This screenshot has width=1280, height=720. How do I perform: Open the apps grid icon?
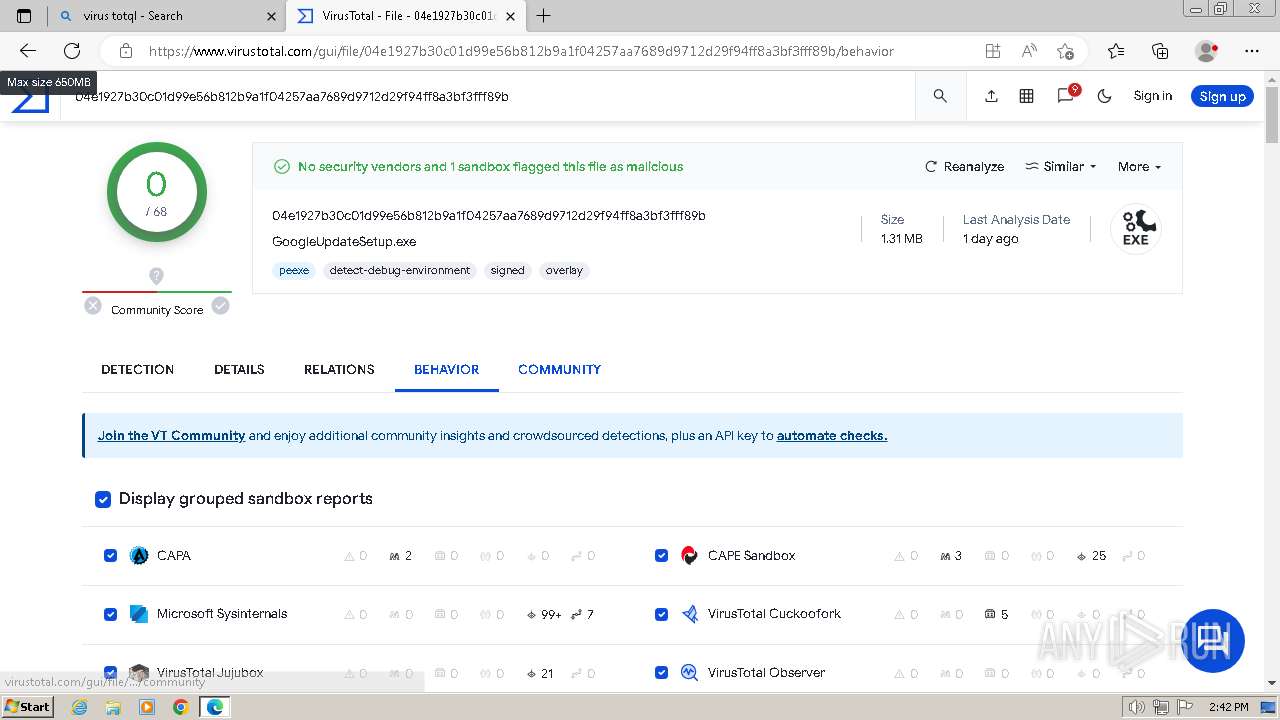point(1026,96)
